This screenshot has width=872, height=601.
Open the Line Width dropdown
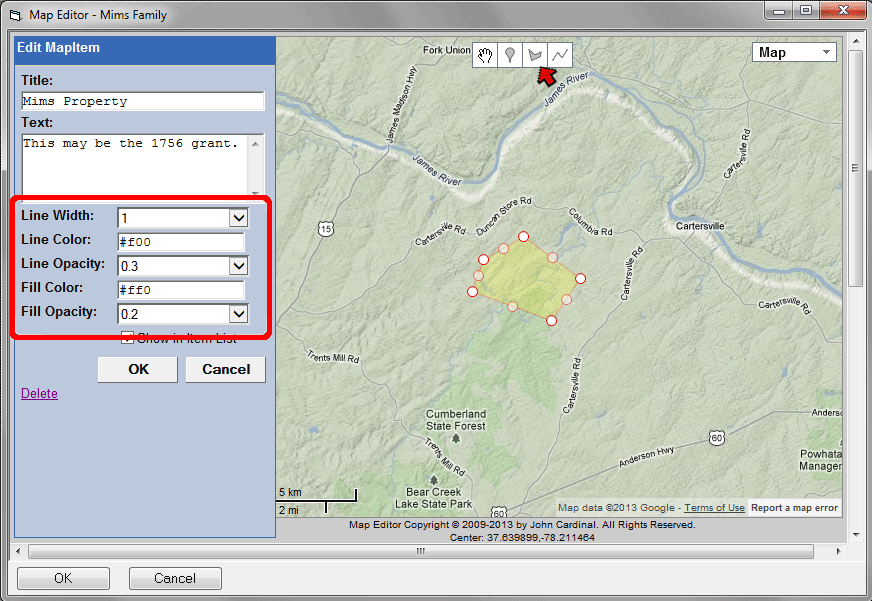[x=238, y=218]
